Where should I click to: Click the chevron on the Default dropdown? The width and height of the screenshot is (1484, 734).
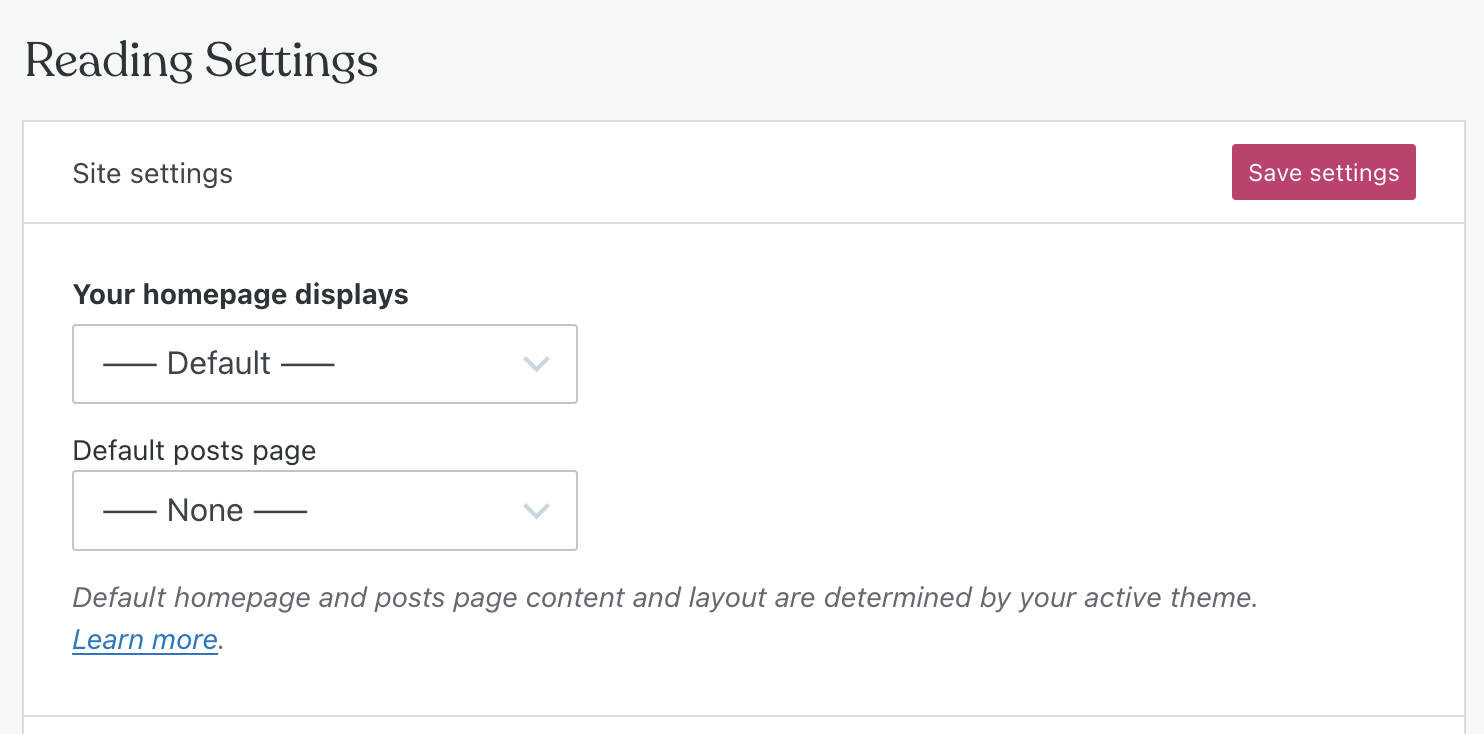point(537,363)
